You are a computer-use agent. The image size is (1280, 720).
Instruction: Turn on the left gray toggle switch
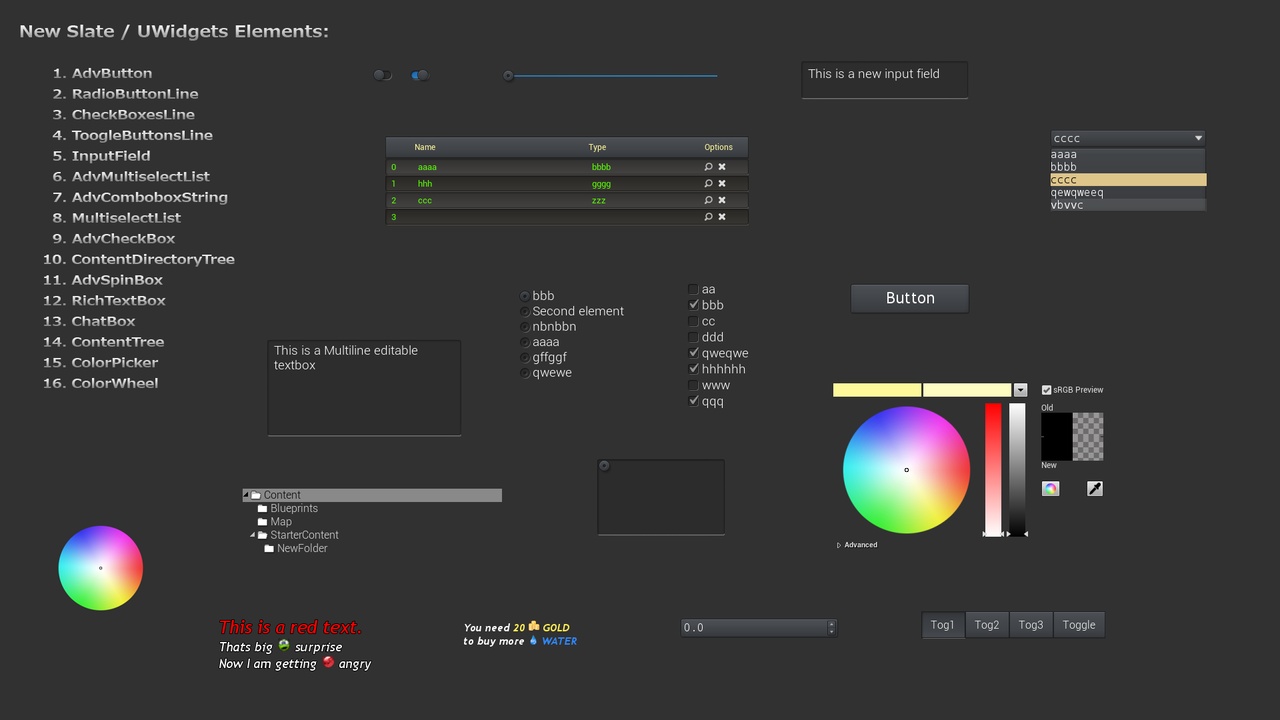tap(383, 75)
